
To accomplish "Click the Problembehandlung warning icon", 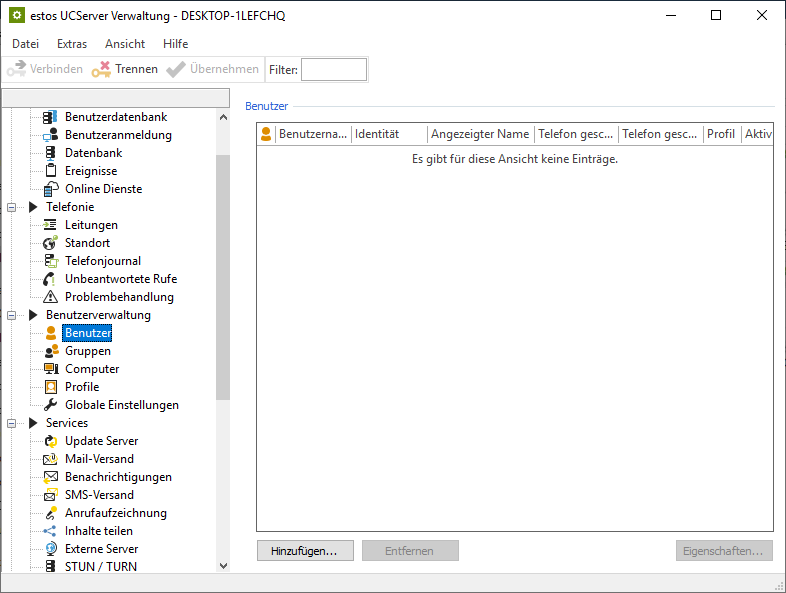I will coord(51,297).
